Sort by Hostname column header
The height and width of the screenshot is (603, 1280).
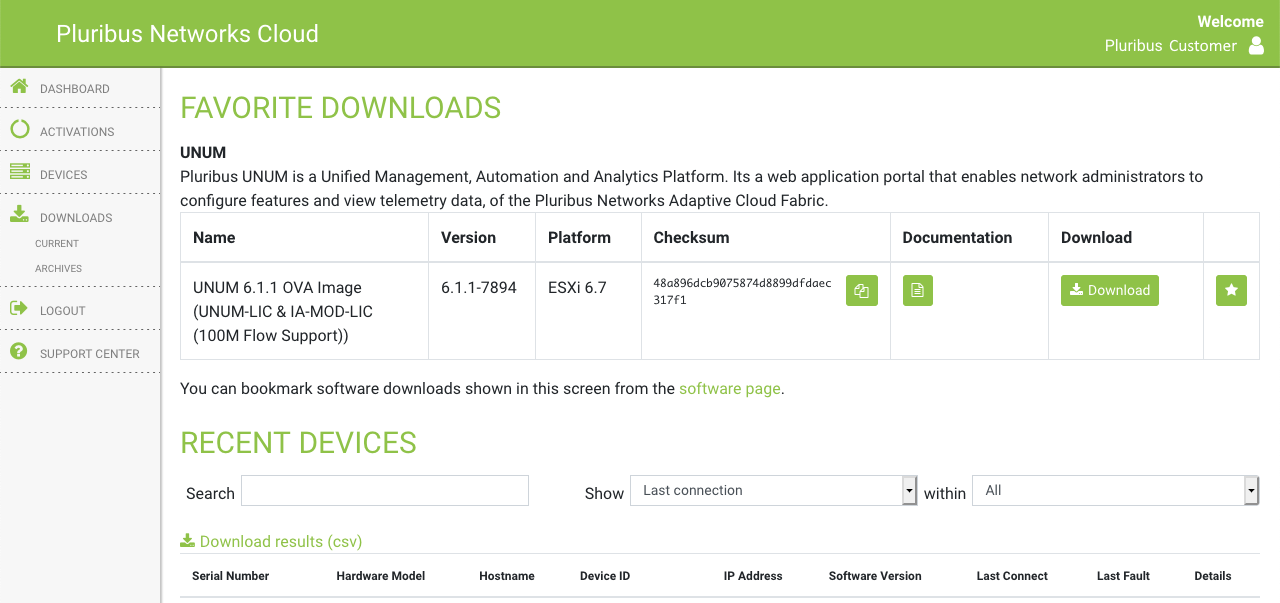point(507,576)
